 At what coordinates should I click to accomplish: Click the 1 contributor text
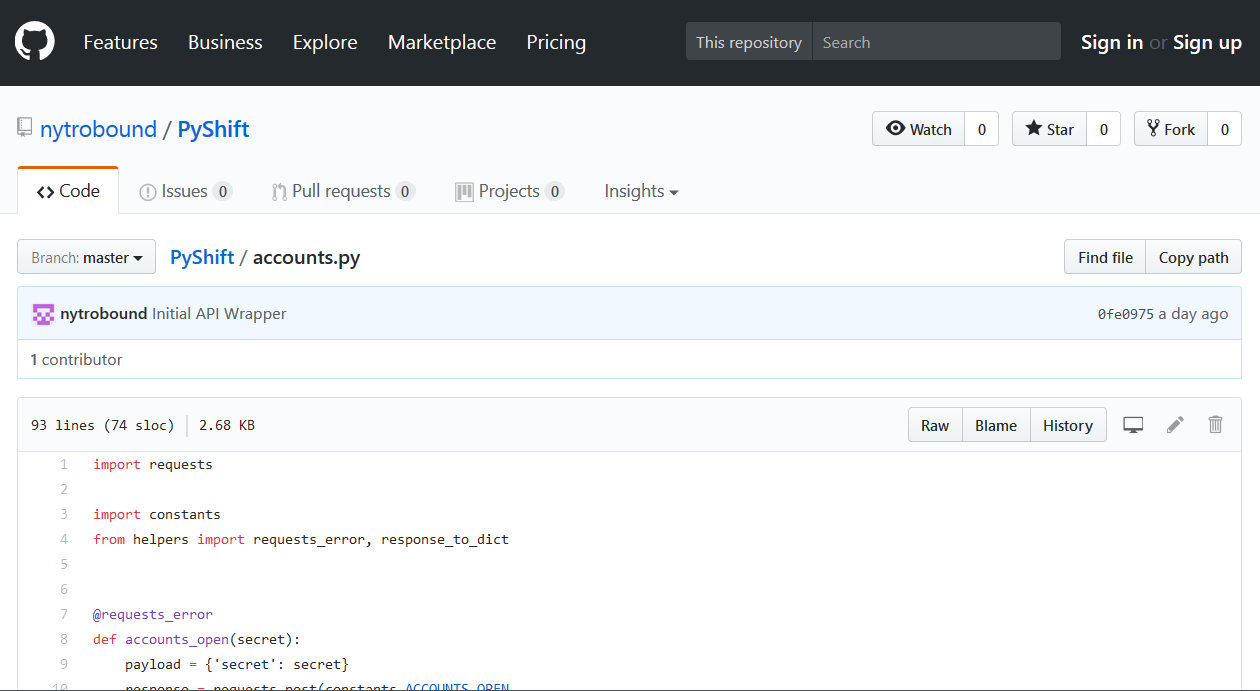76,359
